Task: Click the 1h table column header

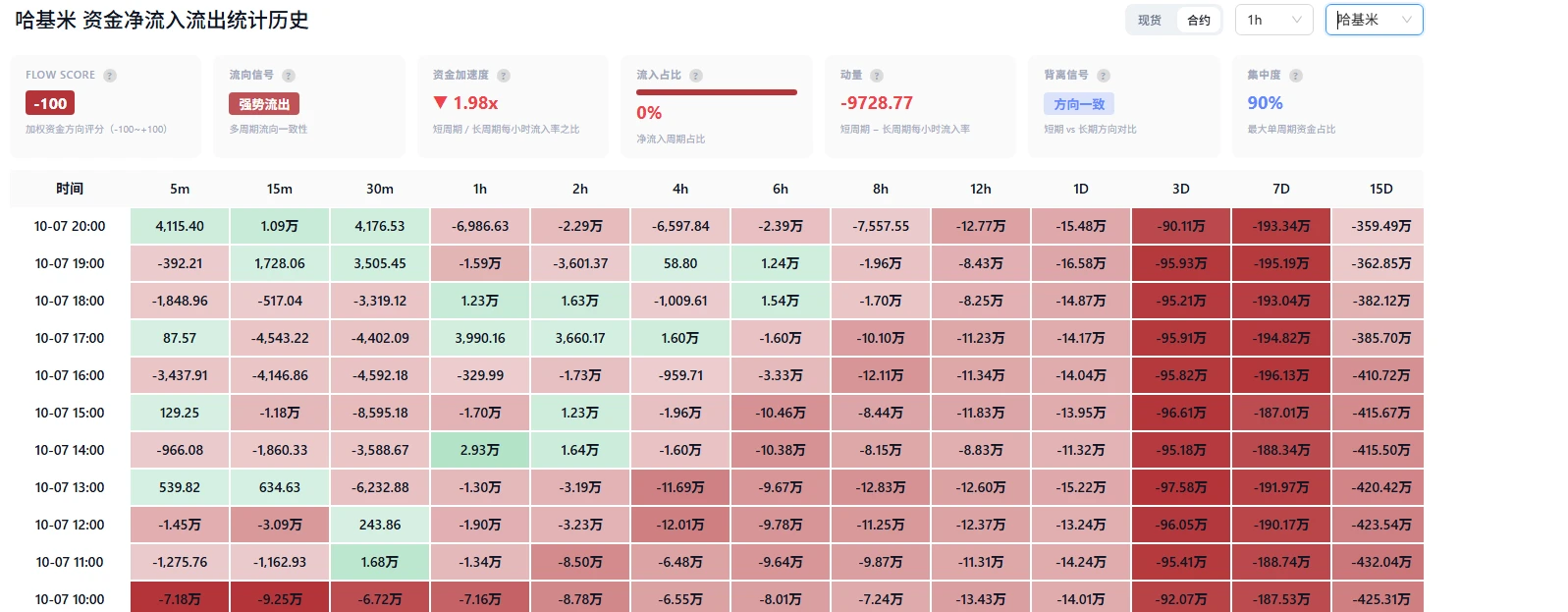Action: [x=480, y=189]
